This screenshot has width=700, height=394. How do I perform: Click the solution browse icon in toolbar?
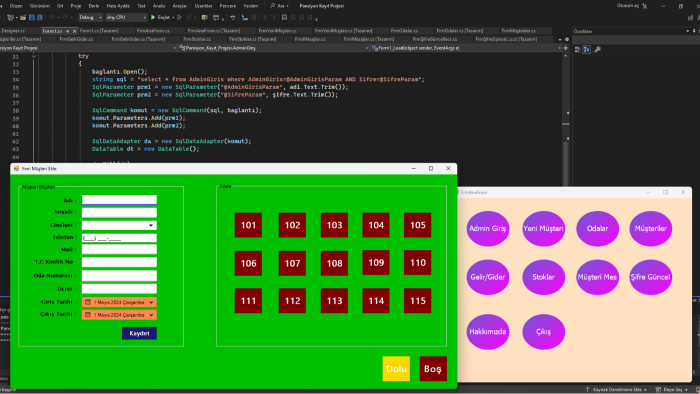pos(204,17)
